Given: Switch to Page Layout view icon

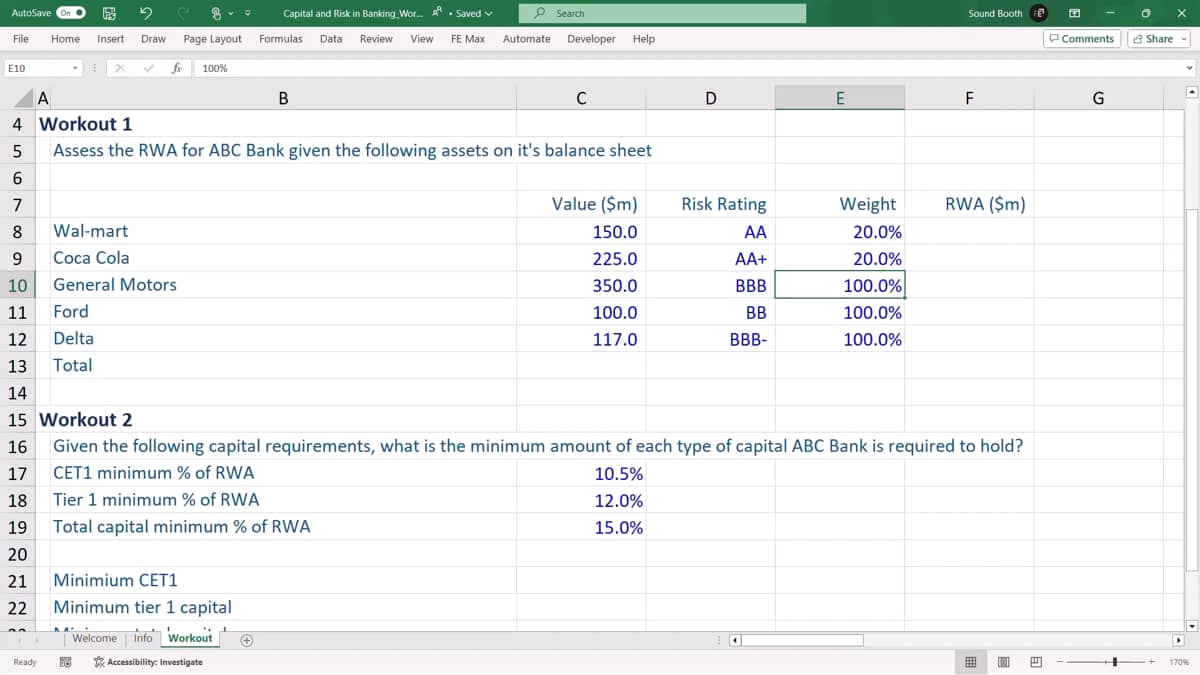Looking at the screenshot, I should [x=1003, y=662].
